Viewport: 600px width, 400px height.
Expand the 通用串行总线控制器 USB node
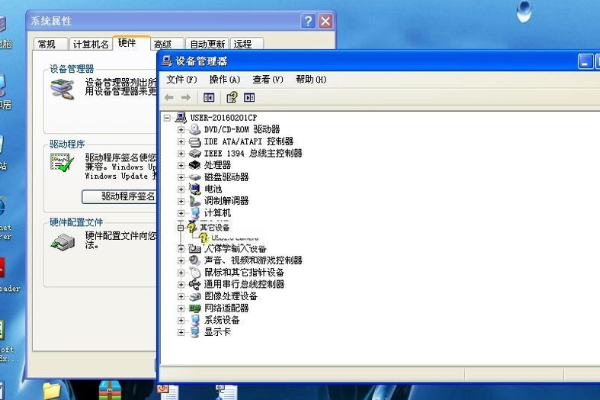(x=181, y=284)
